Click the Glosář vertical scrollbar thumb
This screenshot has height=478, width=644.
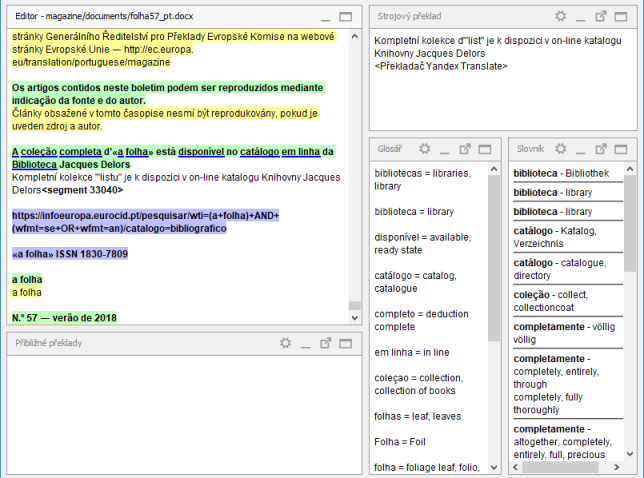tap(494, 258)
